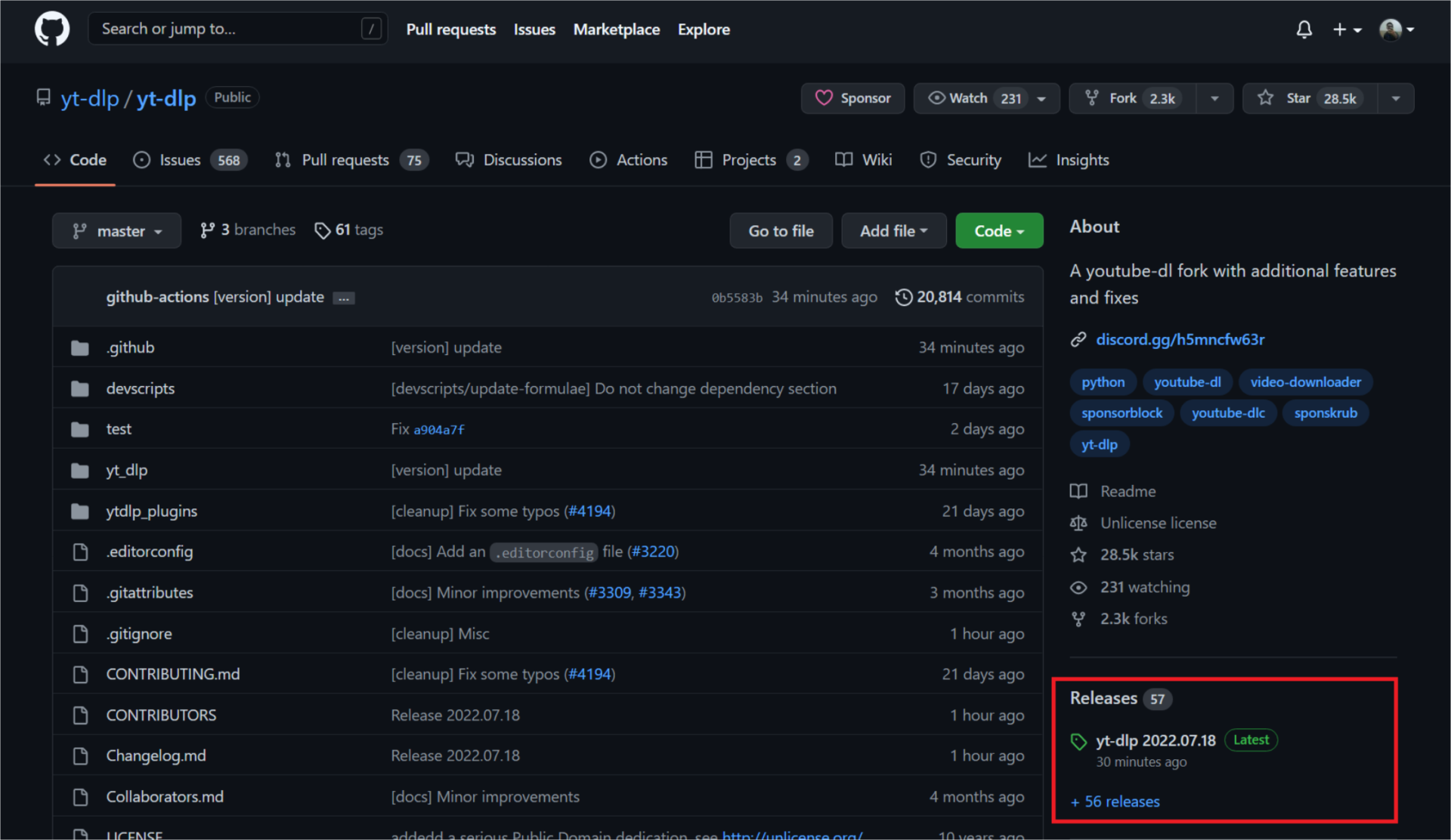1451x840 pixels.
Task: Select the youtube-dl topic tag
Action: [x=1187, y=382]
